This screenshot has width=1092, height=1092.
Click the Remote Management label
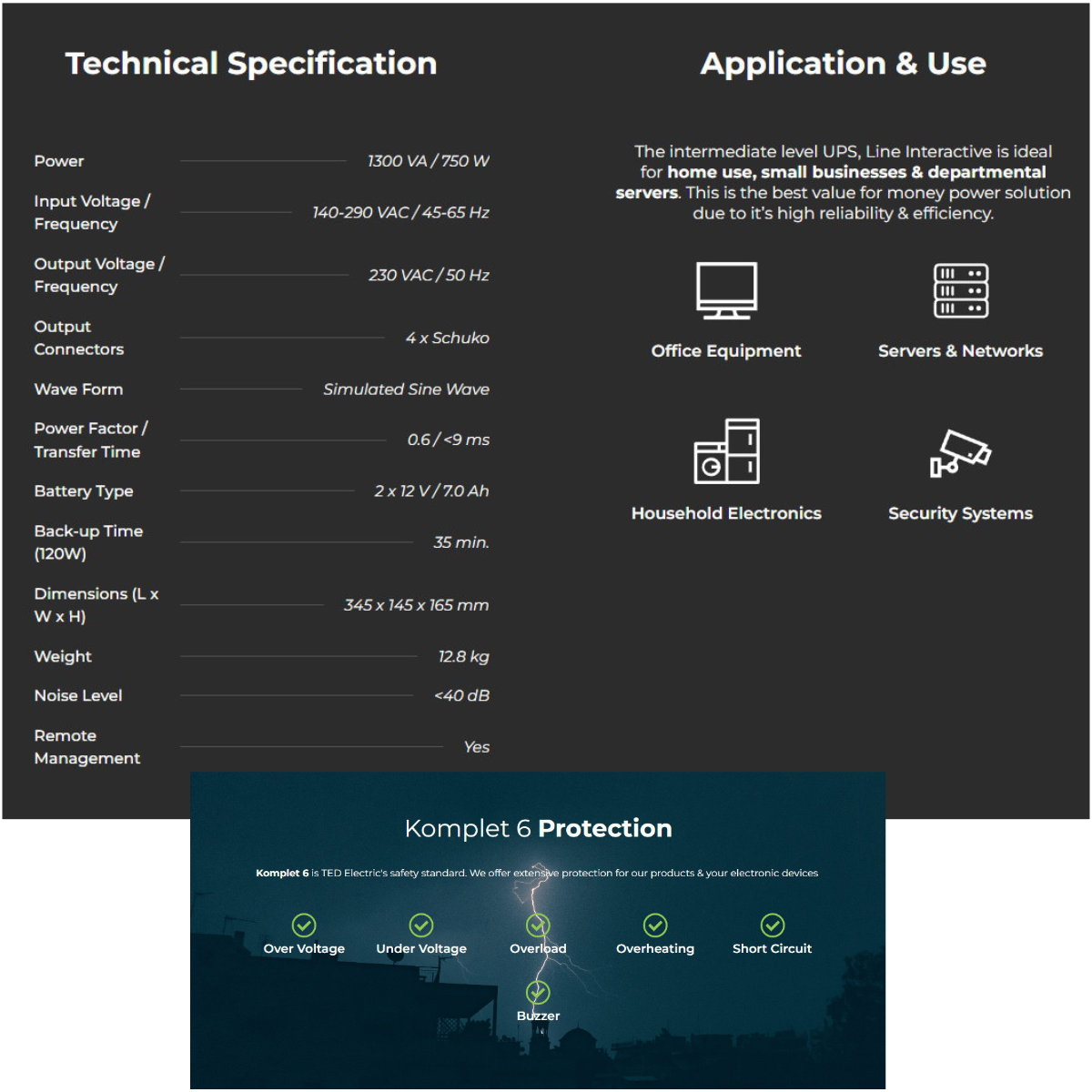click(x=87, y=747)
